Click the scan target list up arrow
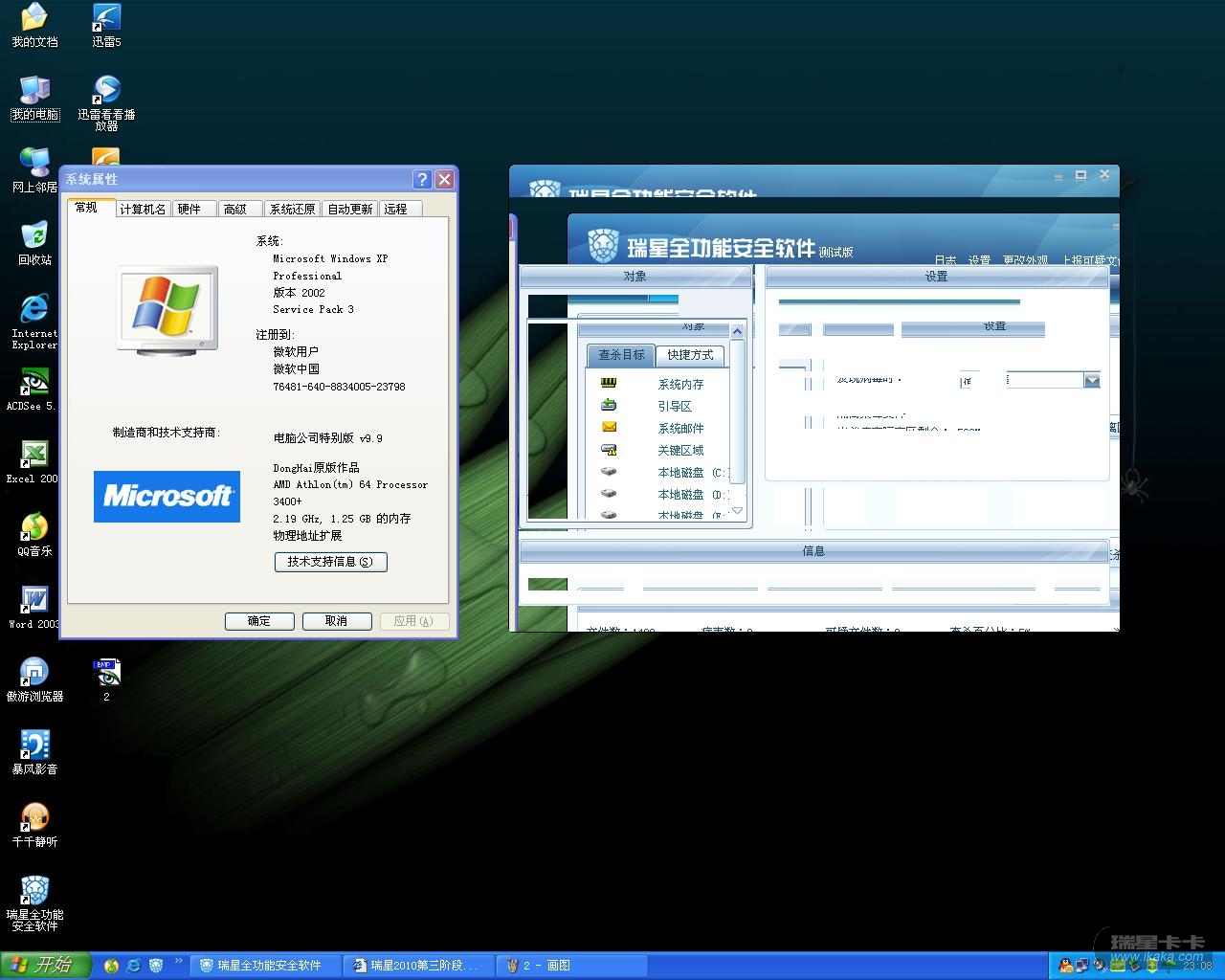The image size is (1225, 980). (x=737, y=331)
